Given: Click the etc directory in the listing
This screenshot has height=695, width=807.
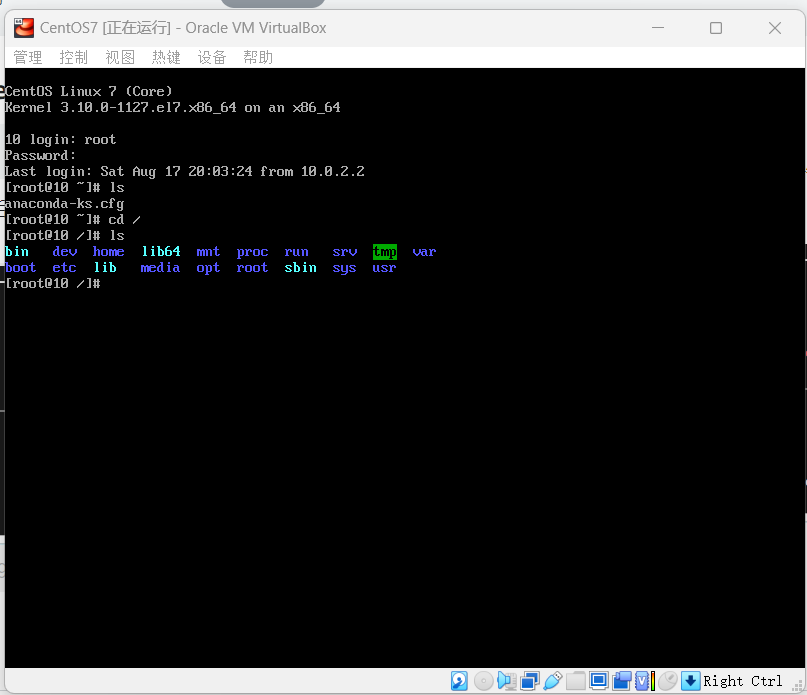Looking at the screenshot, I should 64,268.
